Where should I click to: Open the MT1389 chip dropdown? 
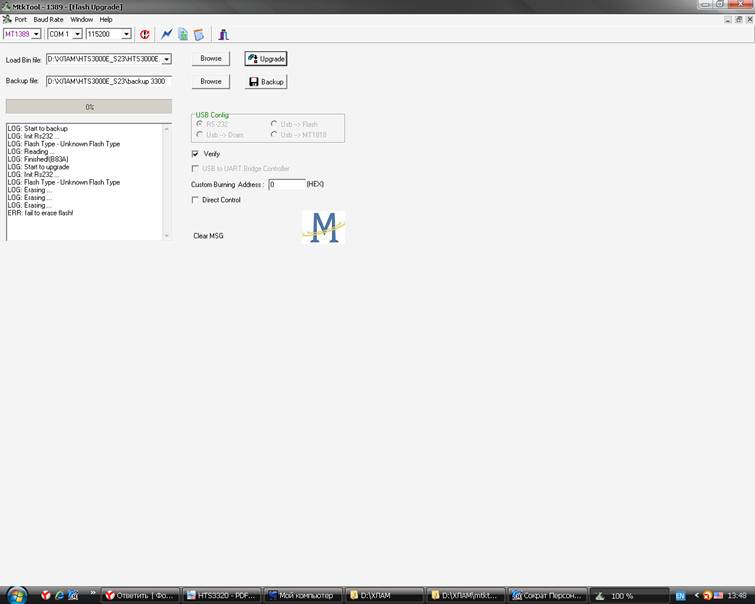pos(36,34)
